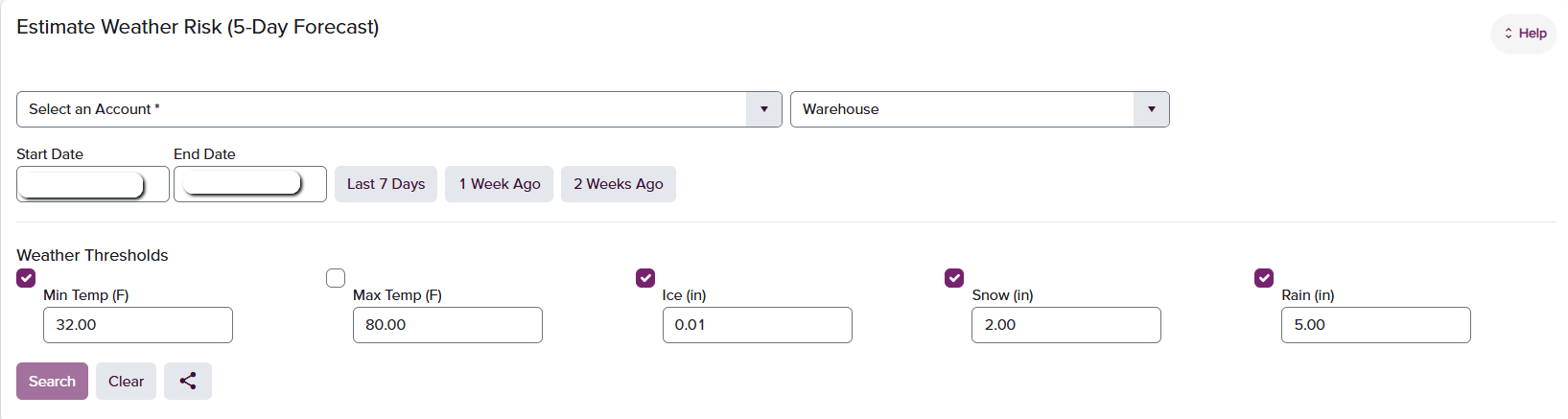
Task: Select the Last 7 Days preset
Action: pos(386,184)
